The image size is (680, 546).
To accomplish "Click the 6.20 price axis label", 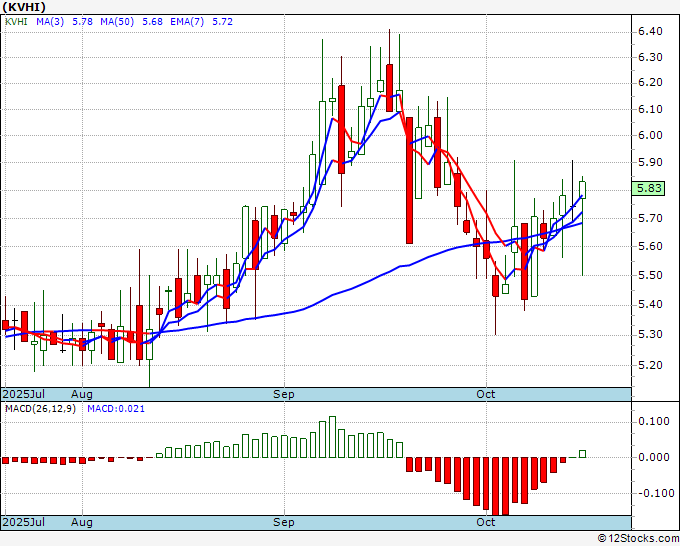I will [x=650, y=82].
